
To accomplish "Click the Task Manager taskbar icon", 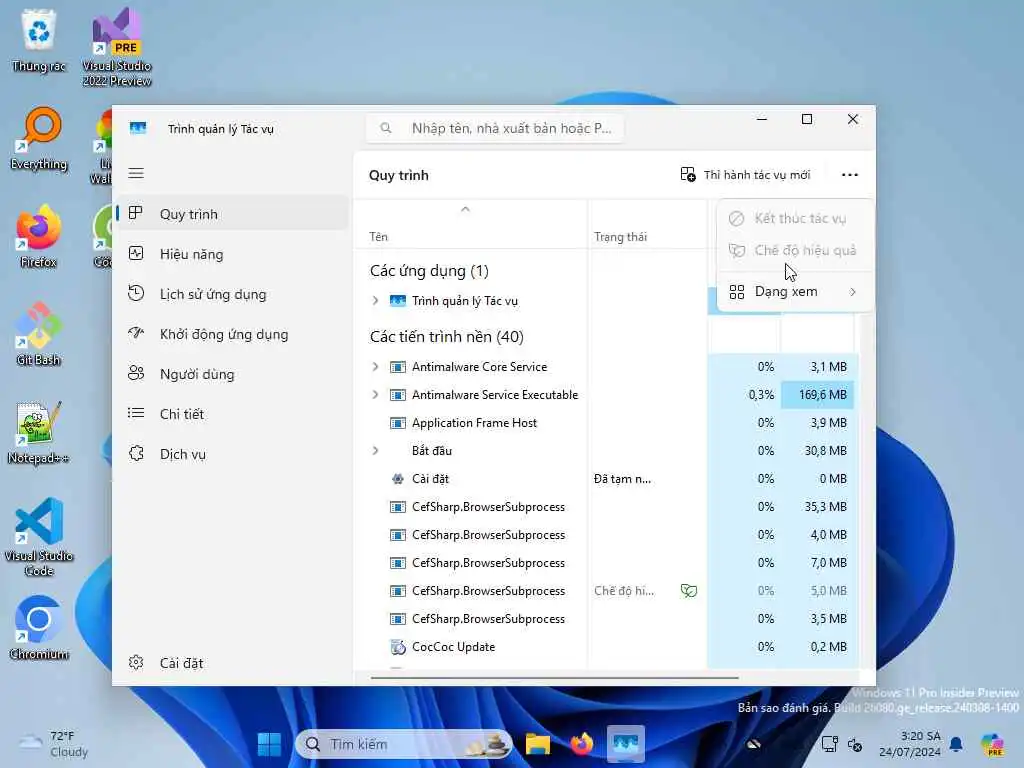I will [625, 744].
